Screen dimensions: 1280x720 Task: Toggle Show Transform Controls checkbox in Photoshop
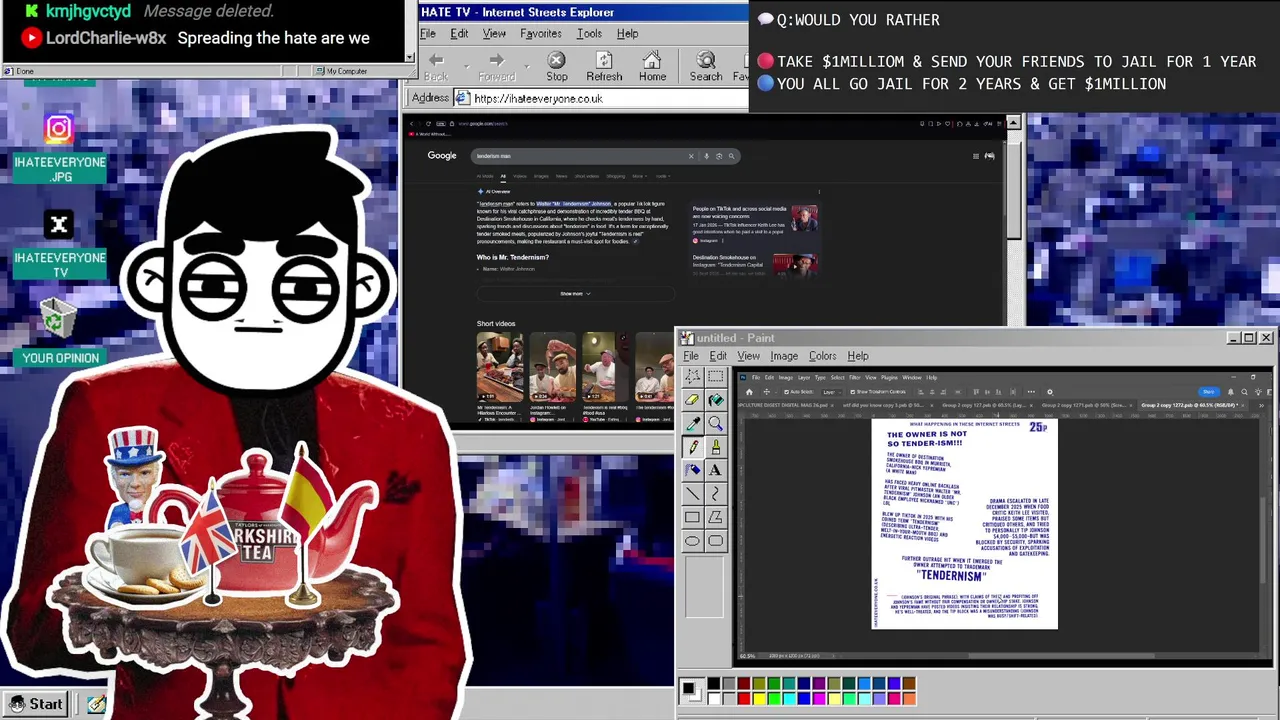(x=853, y=392)
